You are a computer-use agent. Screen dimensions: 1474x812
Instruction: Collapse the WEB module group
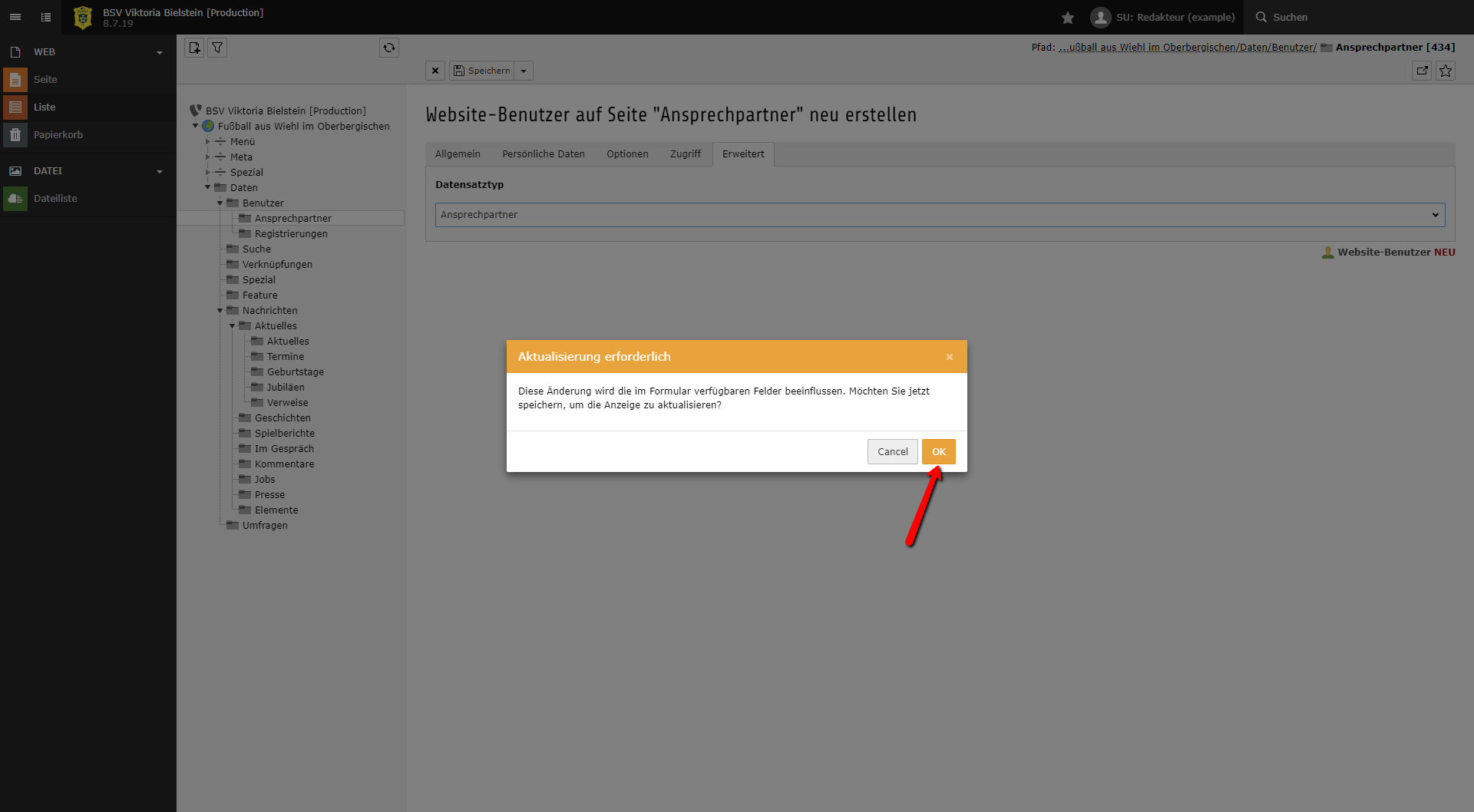160,52
